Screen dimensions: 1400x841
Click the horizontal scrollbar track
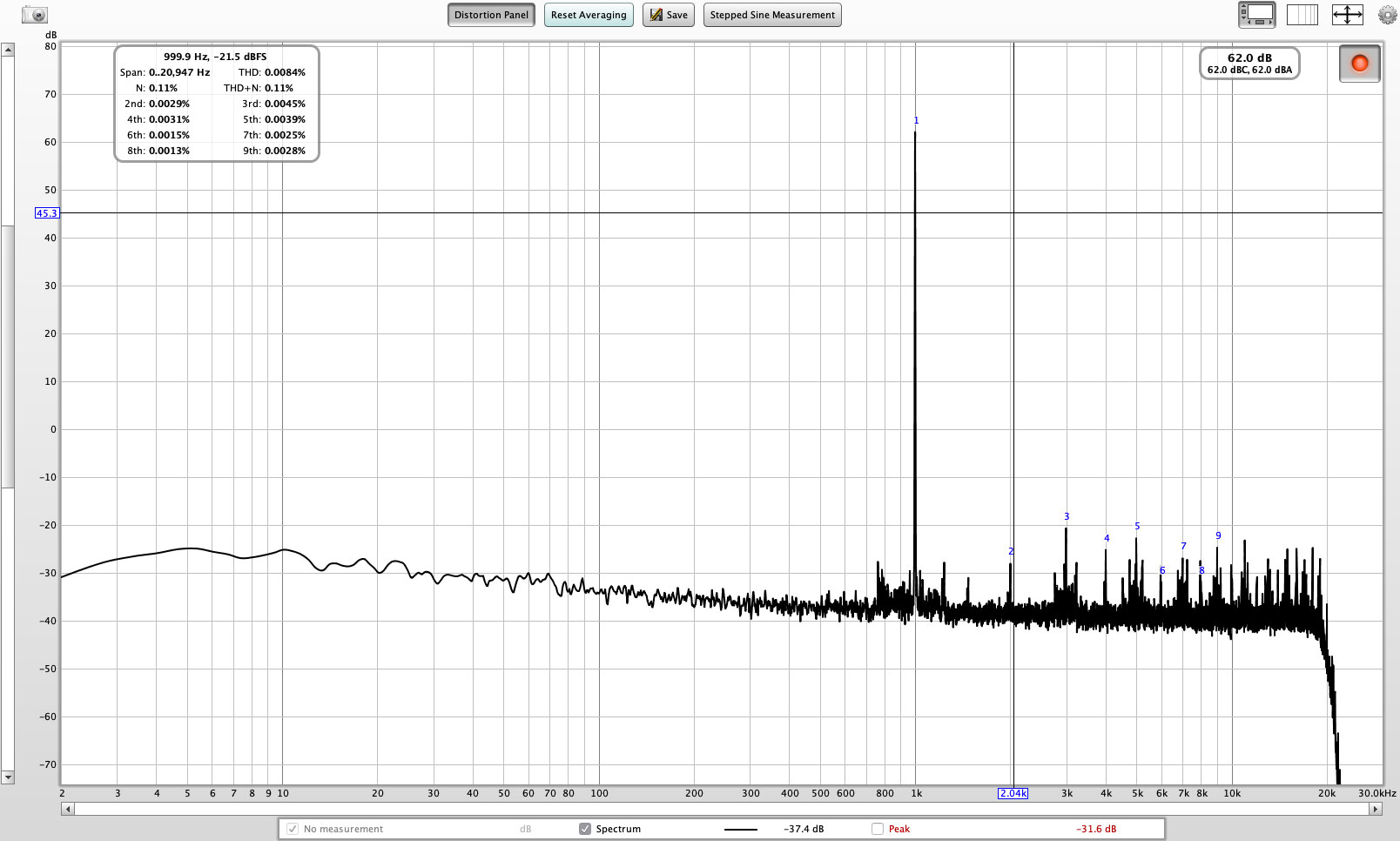point(721,809)
